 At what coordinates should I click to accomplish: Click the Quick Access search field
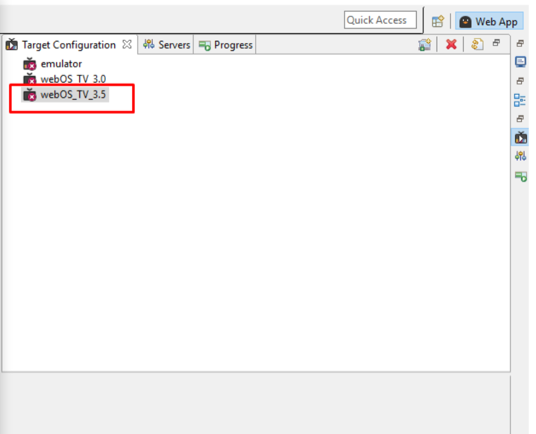[380, 20]
